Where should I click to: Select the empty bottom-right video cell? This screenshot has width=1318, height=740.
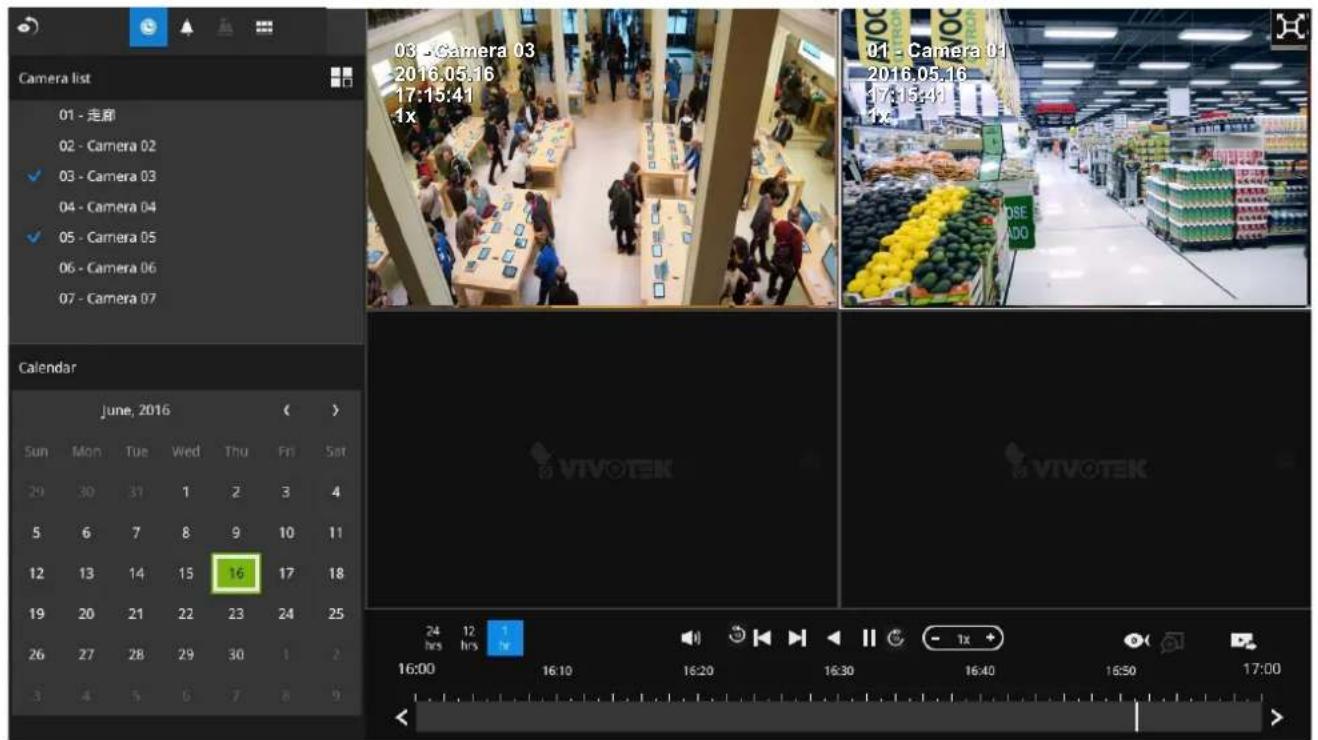(x=1075, y=458)
